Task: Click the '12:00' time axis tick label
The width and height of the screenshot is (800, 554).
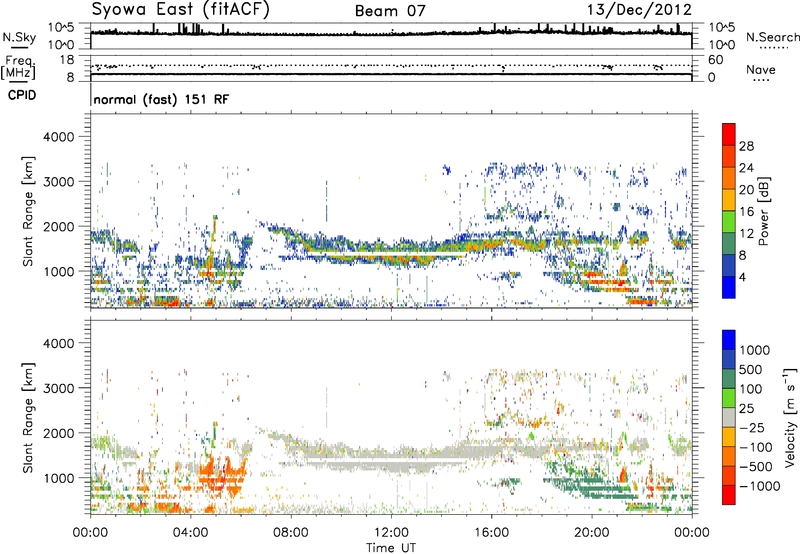Action: coord(391,532)
